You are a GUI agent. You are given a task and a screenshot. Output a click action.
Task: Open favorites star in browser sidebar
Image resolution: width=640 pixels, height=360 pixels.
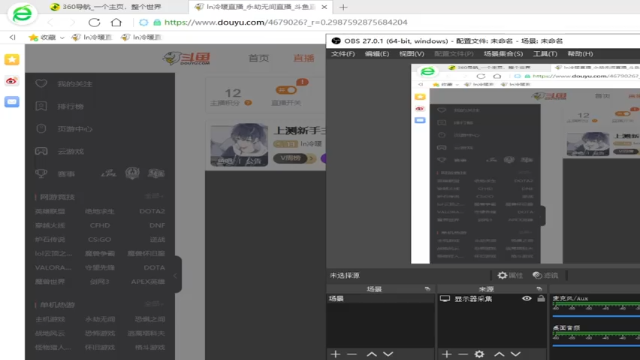coord(11,60)
